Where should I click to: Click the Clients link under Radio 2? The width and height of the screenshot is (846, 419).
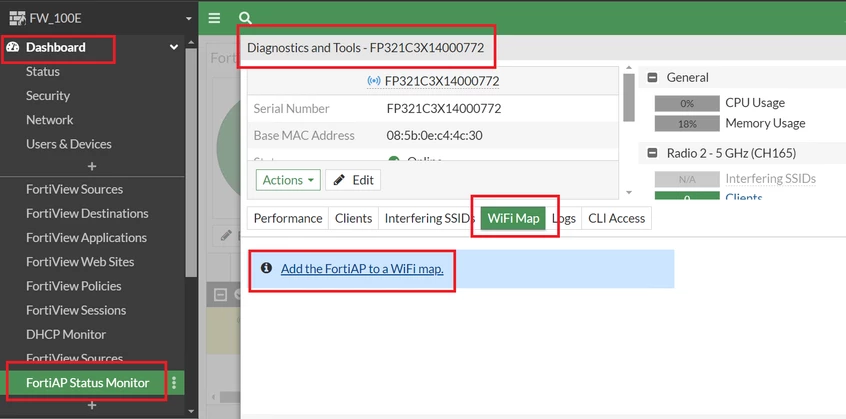743,196
